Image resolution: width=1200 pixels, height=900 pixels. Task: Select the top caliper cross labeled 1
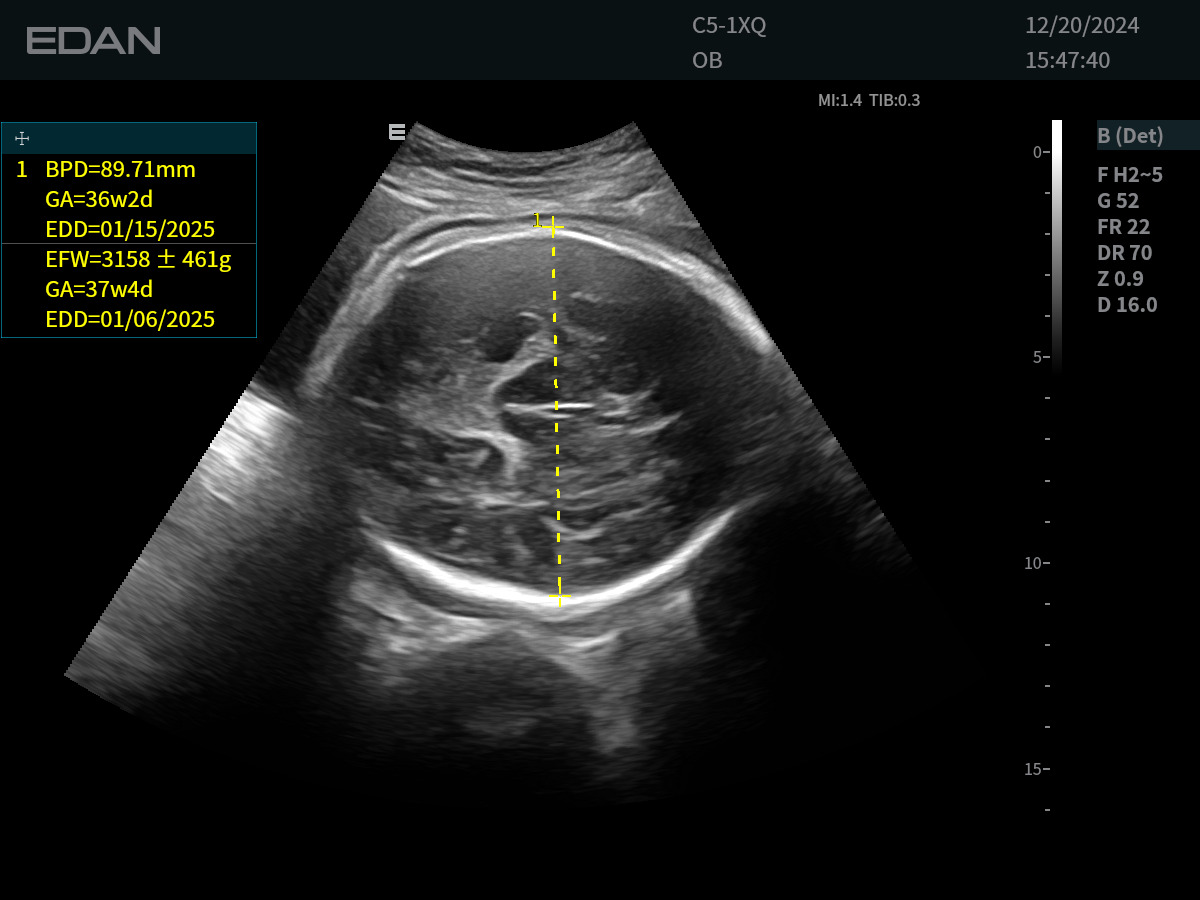[x=552, y=228]
